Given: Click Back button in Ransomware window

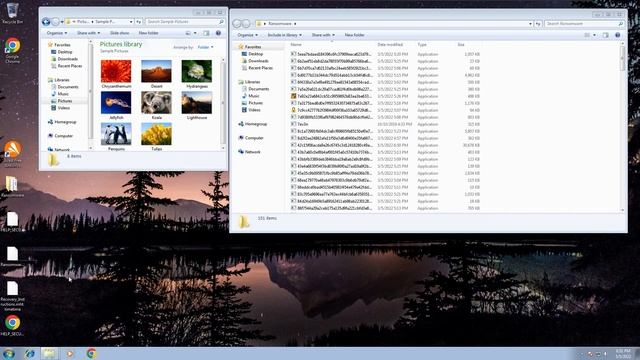Looking at the screenshot, I should tap(237, 24).
